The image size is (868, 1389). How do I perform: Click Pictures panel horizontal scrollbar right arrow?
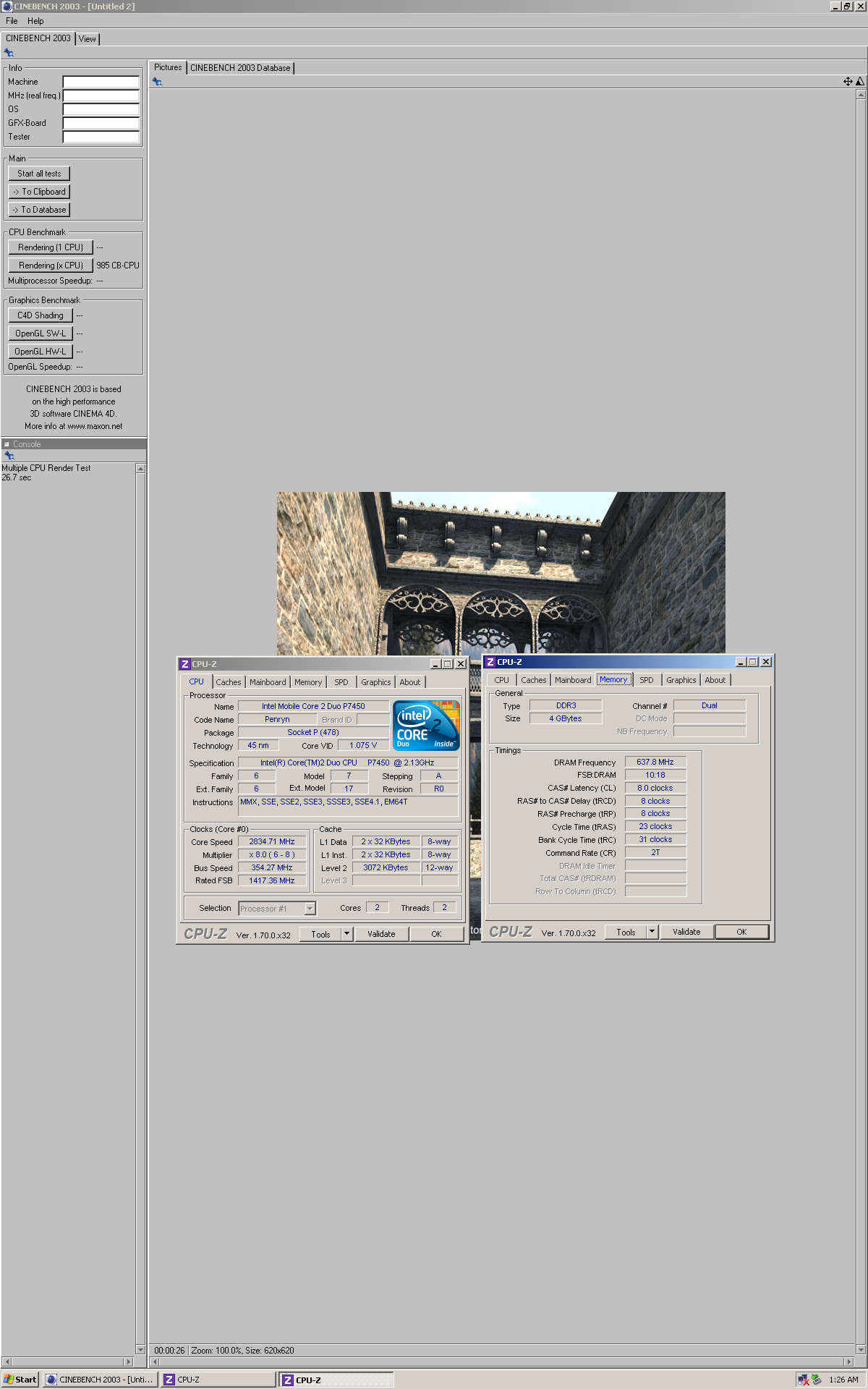click(849, 1362)
